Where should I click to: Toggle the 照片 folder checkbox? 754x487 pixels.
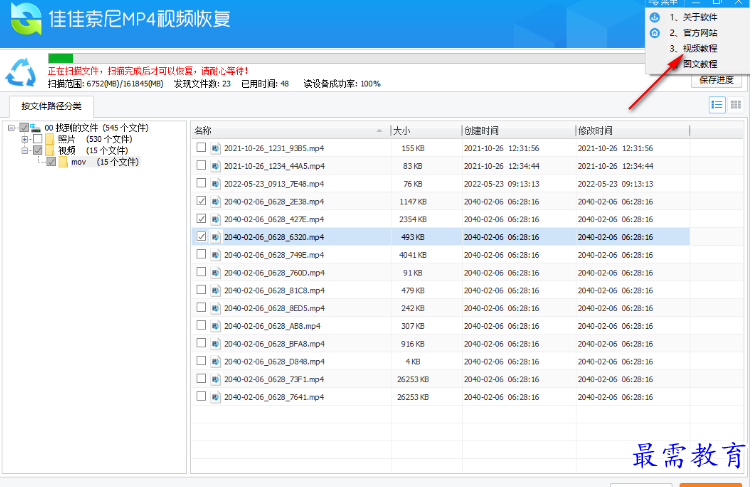coord(38,139)
